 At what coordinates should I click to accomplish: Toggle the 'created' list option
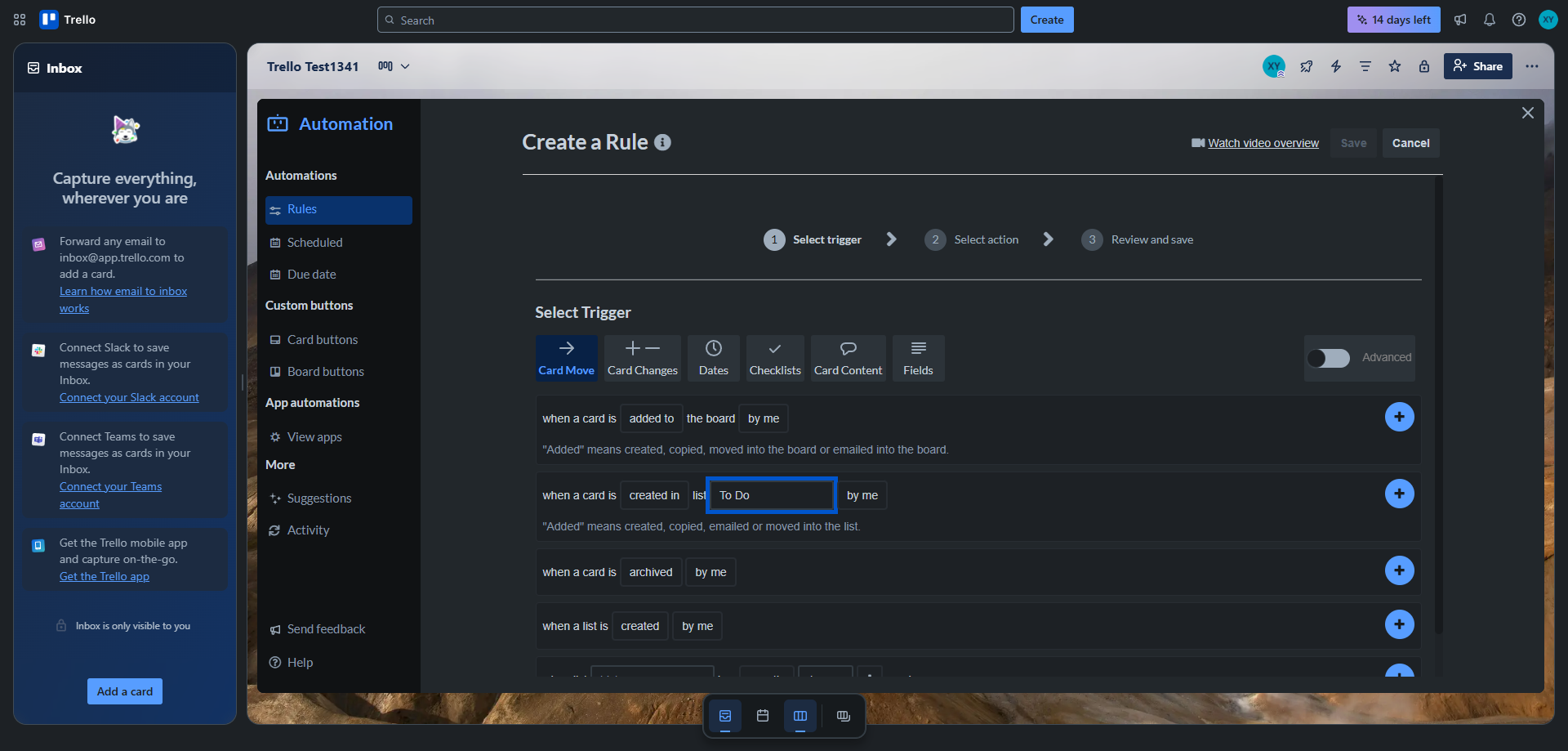(640, 626)
